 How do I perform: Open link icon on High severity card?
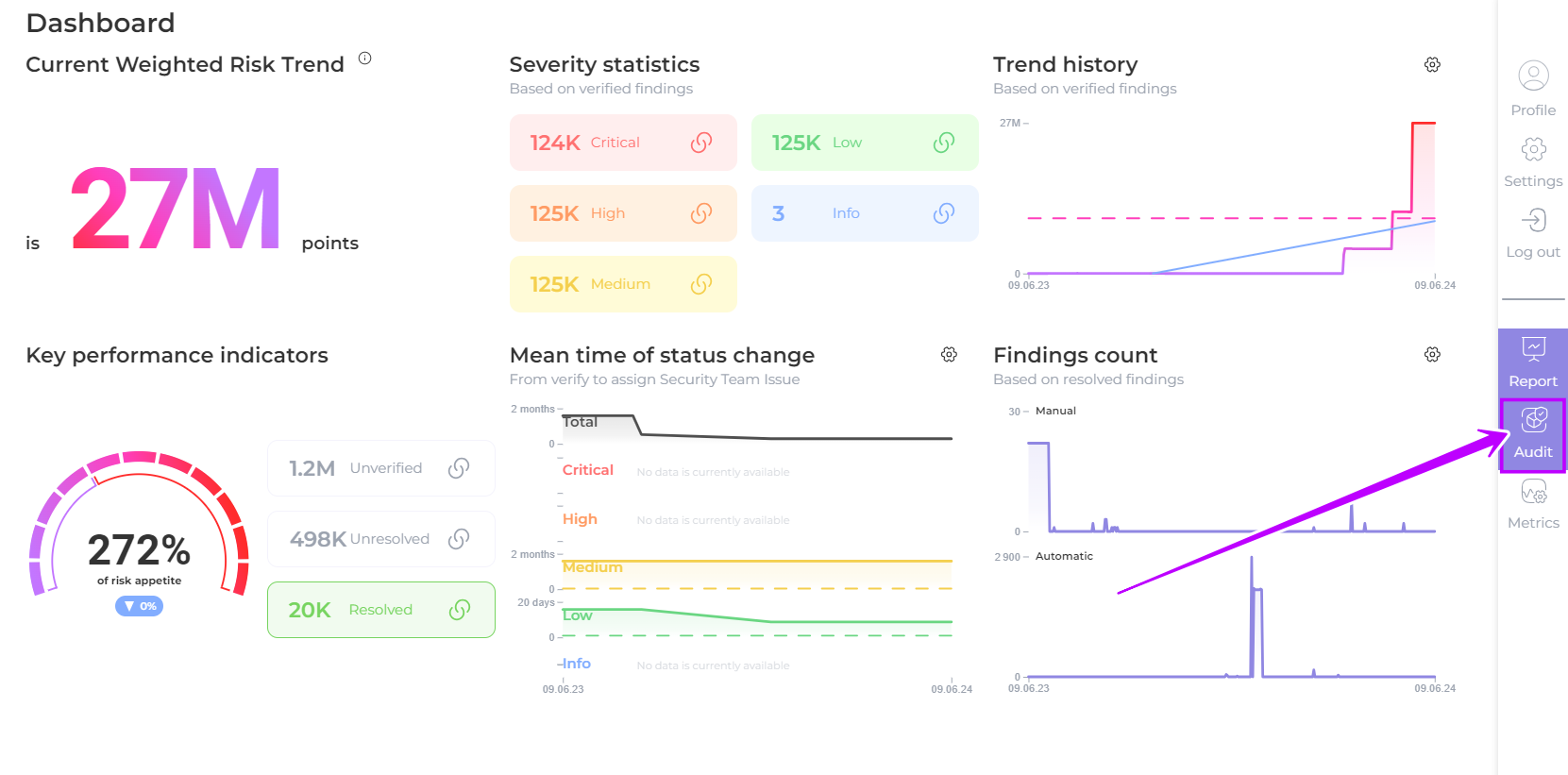click(701, 213)
